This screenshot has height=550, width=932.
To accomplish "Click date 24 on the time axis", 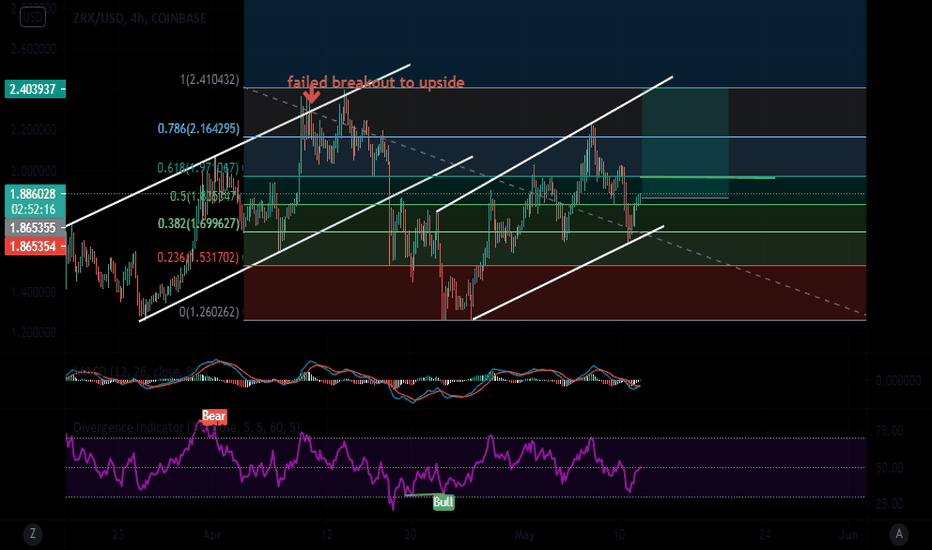I will click(765, 535).
